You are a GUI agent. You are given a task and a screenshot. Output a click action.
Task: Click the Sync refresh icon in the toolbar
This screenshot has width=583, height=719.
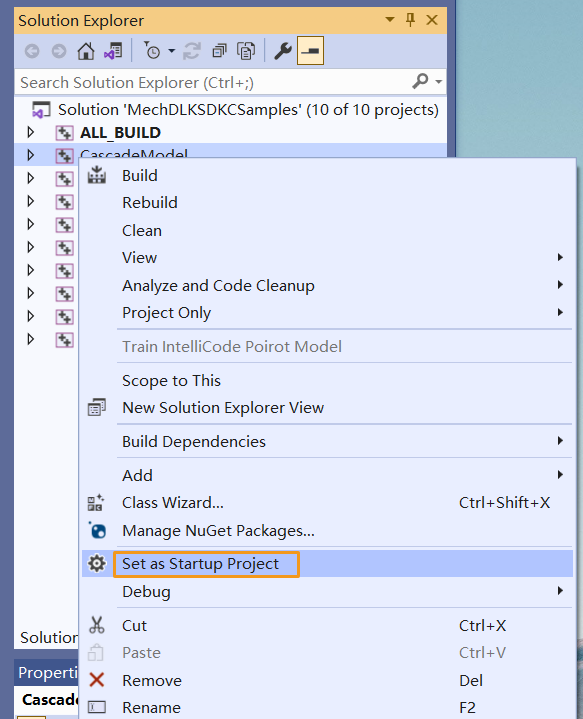coord(192,51)
